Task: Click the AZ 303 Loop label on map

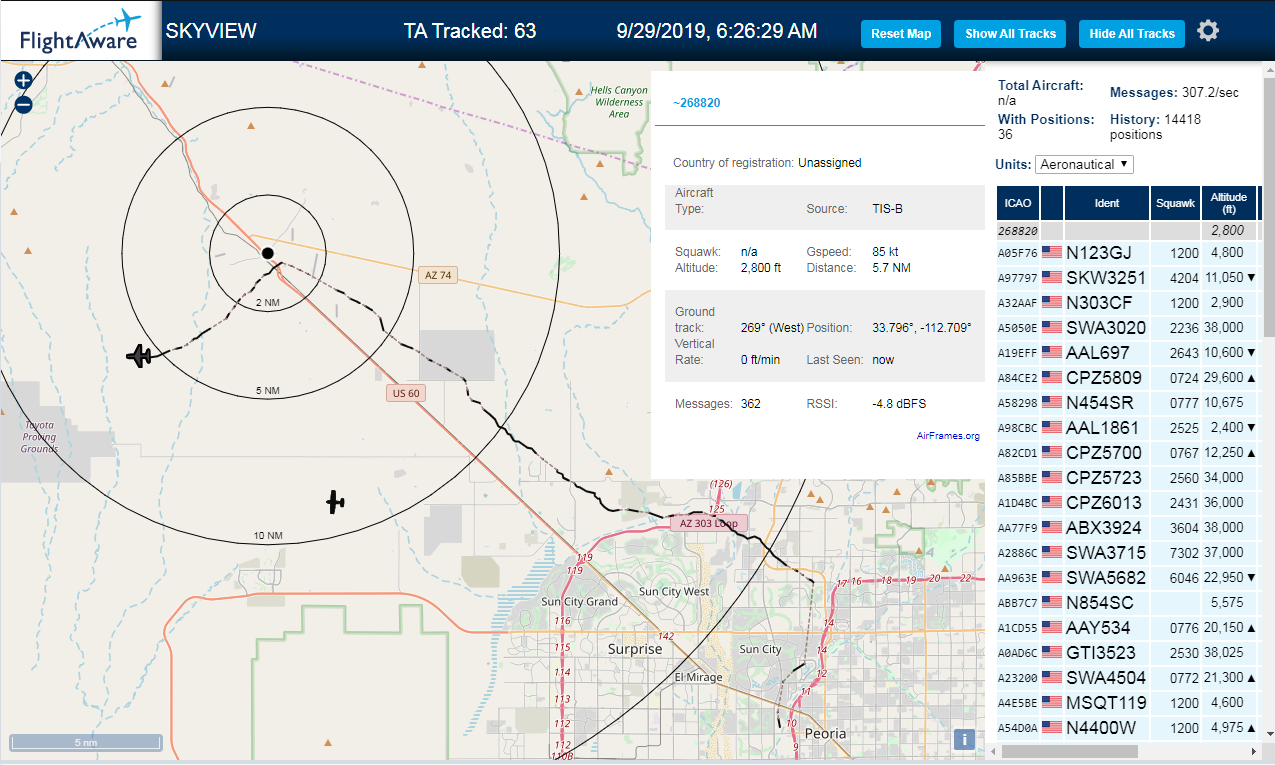Action: coord(708,523)
